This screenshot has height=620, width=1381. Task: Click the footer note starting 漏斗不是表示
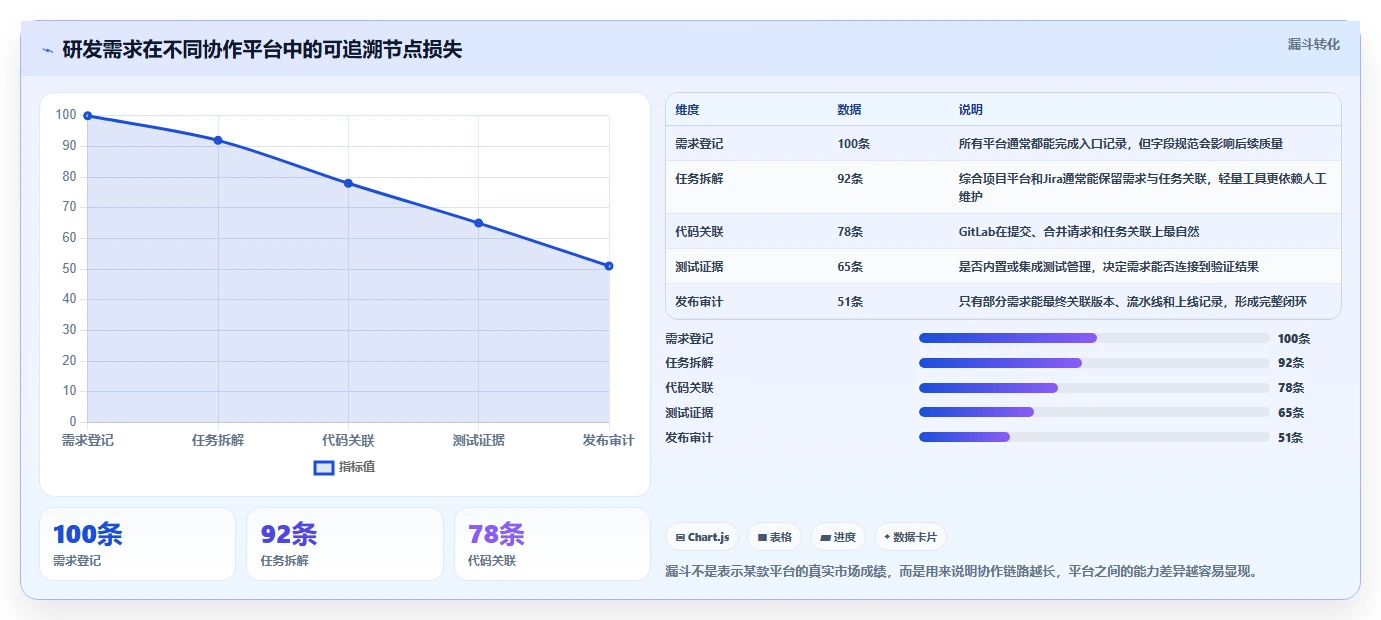[961, 572]
